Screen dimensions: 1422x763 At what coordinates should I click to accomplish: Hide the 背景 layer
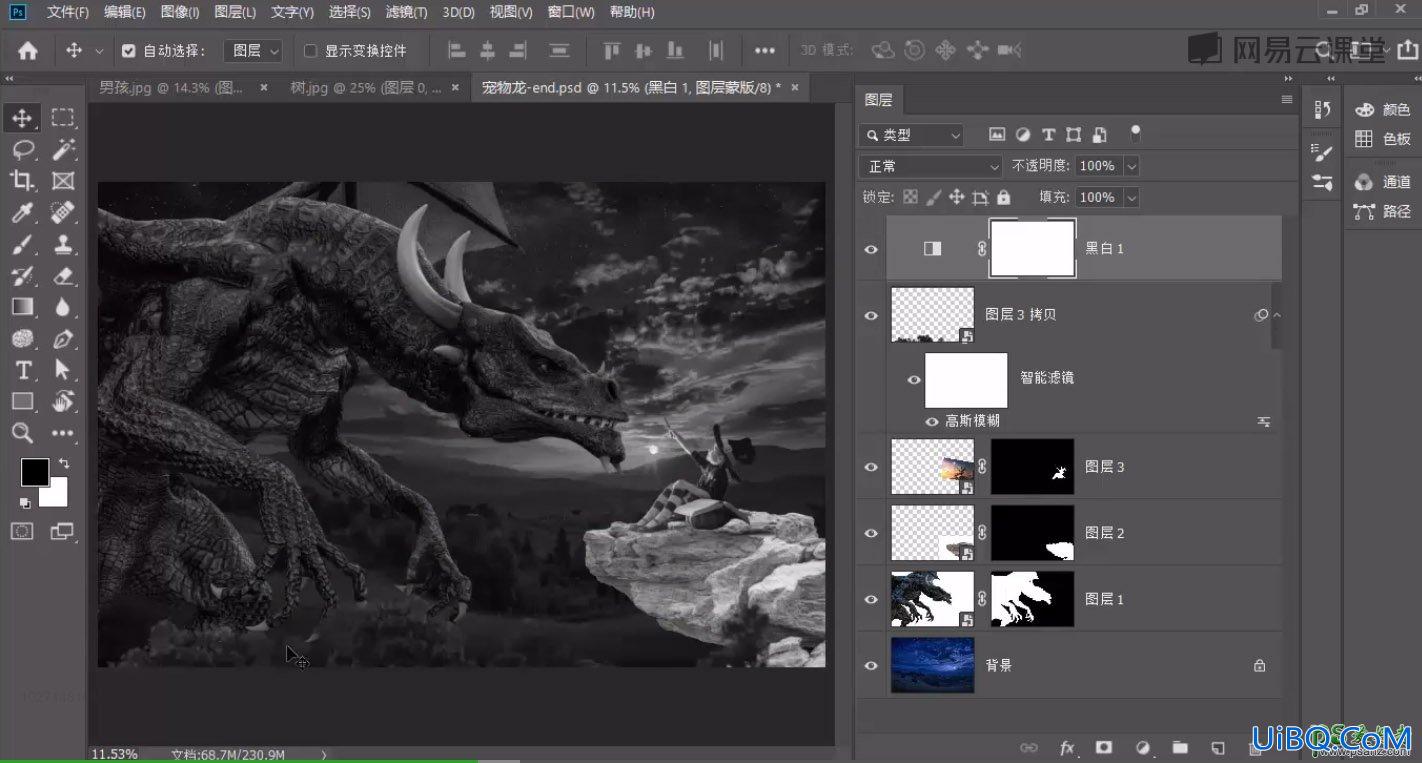point(870,665)
